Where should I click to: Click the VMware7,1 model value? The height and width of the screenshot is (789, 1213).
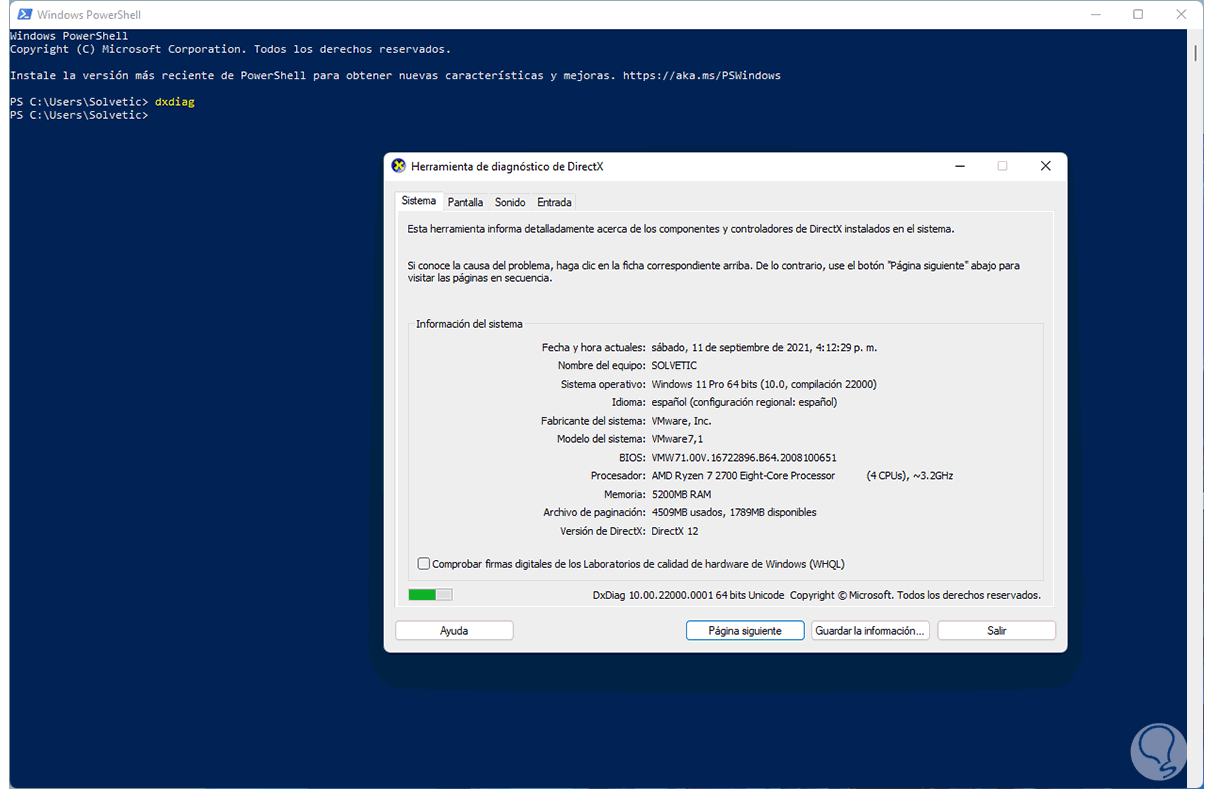pos(677,439)
